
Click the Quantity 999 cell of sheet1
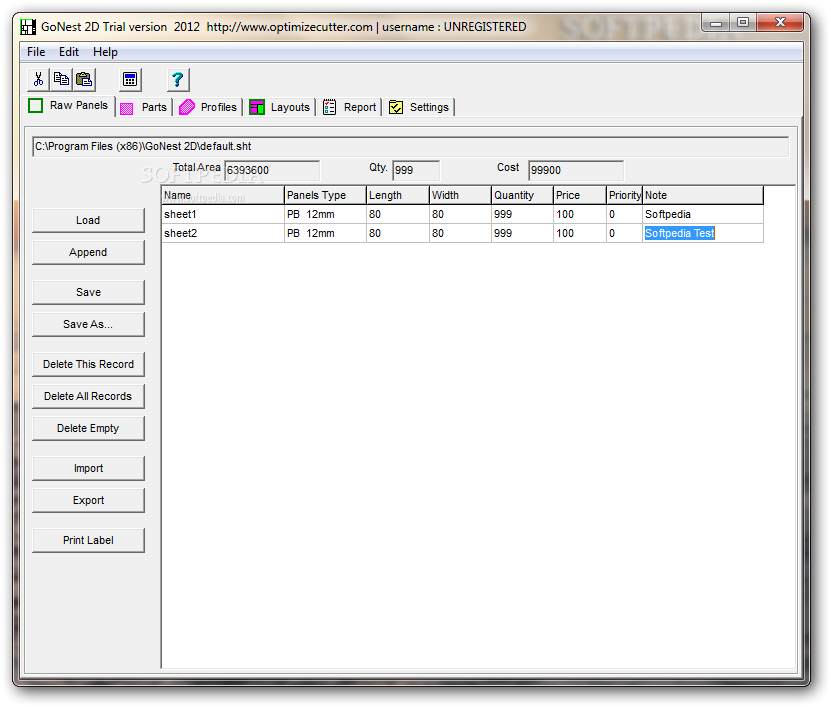pos(522,215)
